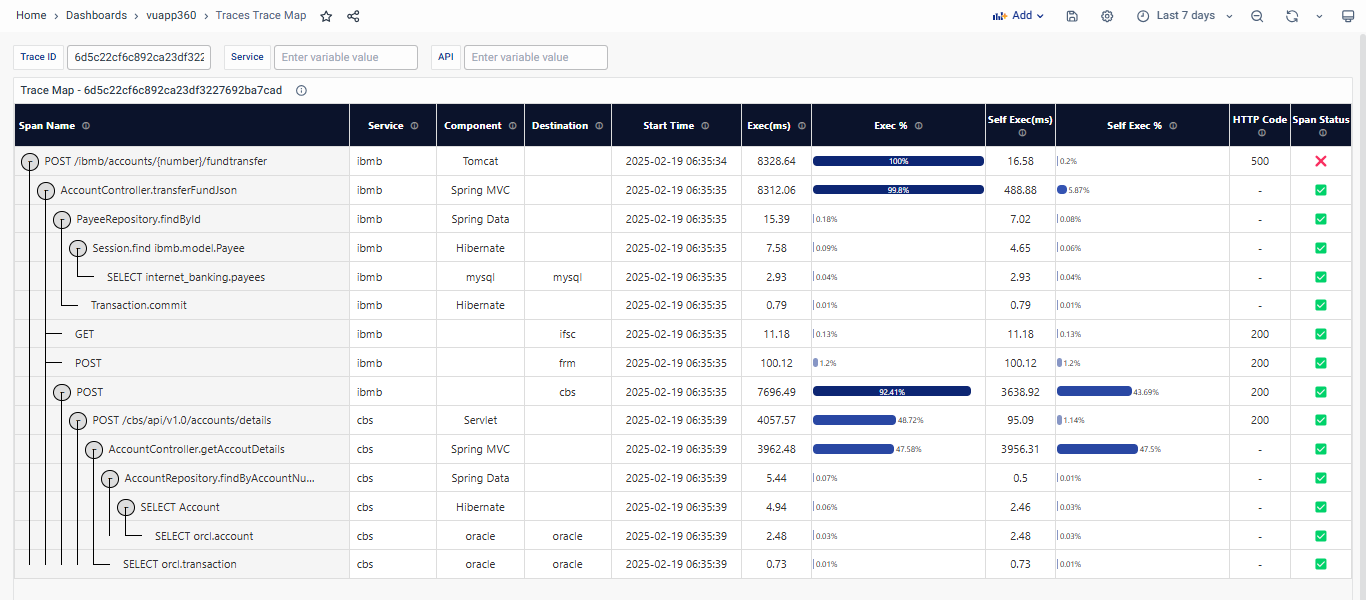Click the TV display mode icon
This screenshot has height=600, width=1366.
1347,16
